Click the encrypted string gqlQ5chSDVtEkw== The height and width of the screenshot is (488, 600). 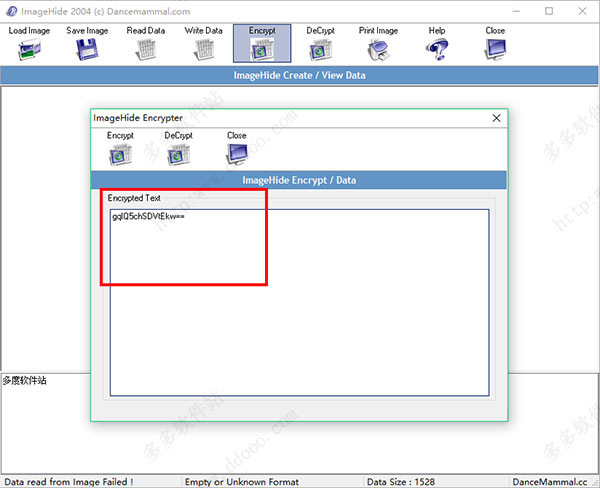click(148, 217)
